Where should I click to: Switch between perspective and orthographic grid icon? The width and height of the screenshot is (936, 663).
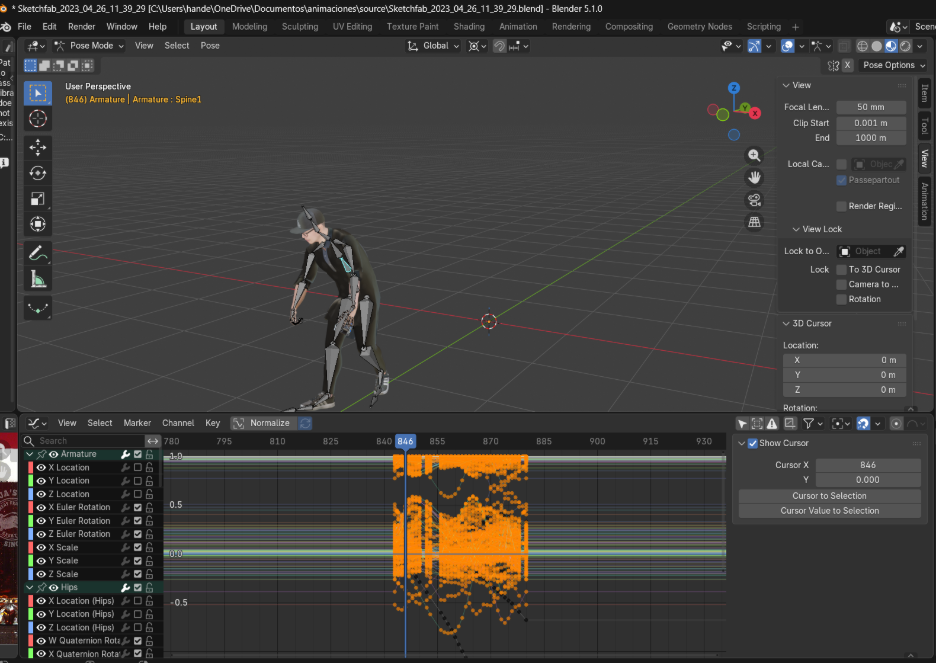tap(754, 221)
